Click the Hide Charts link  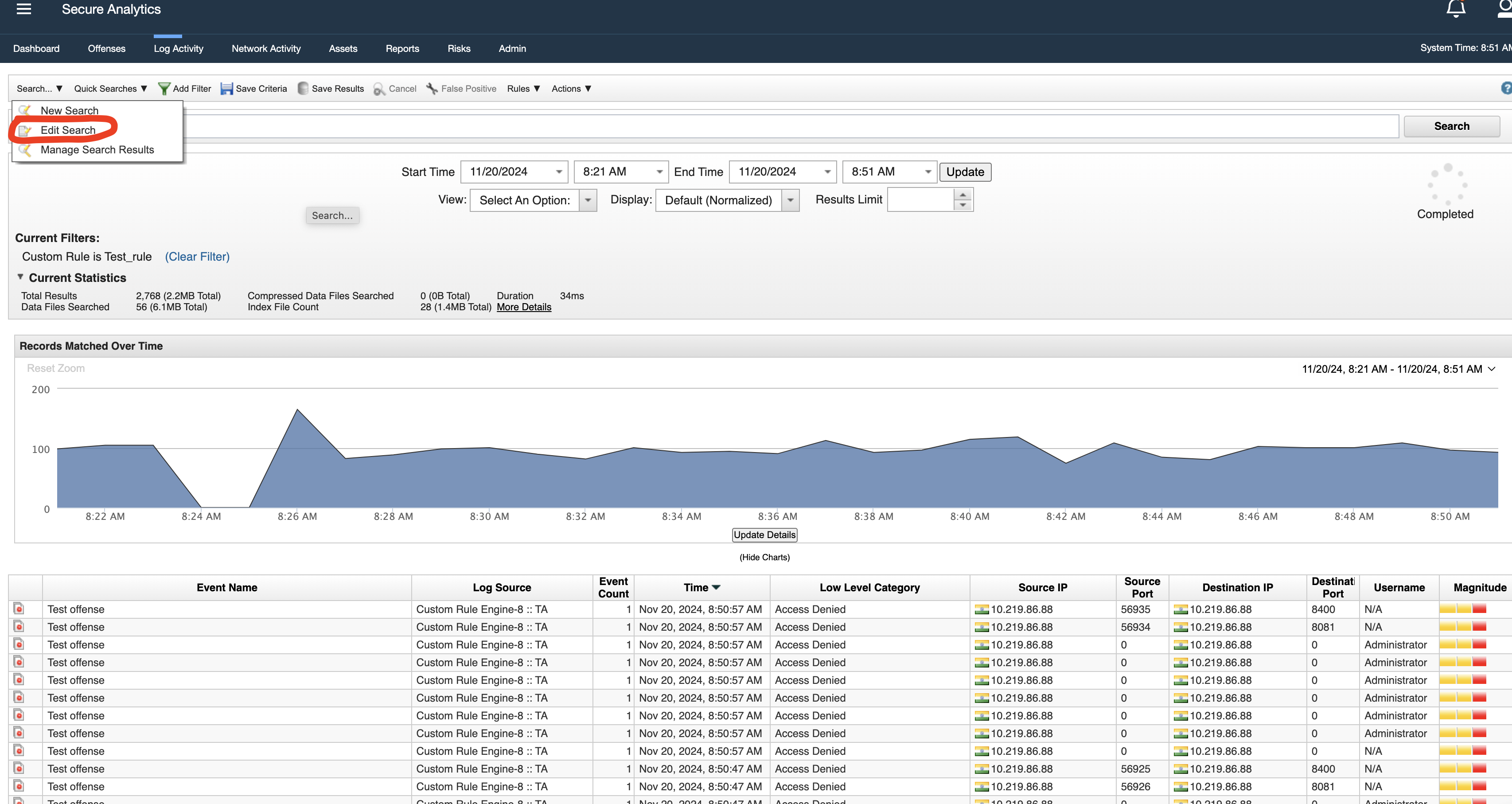coord(764,558)
